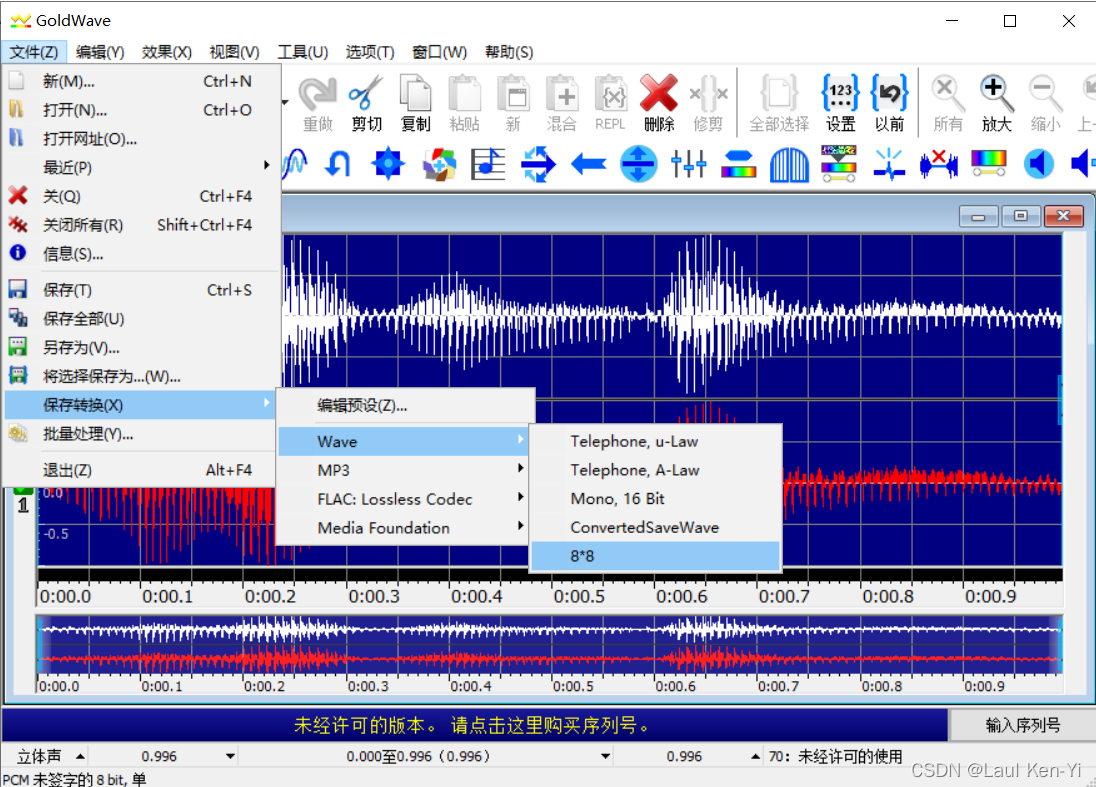The image size is (1096, 787).
Task: Click the Enter Serial Number (输入序列号) button
Action: (x=1022, y=725)
